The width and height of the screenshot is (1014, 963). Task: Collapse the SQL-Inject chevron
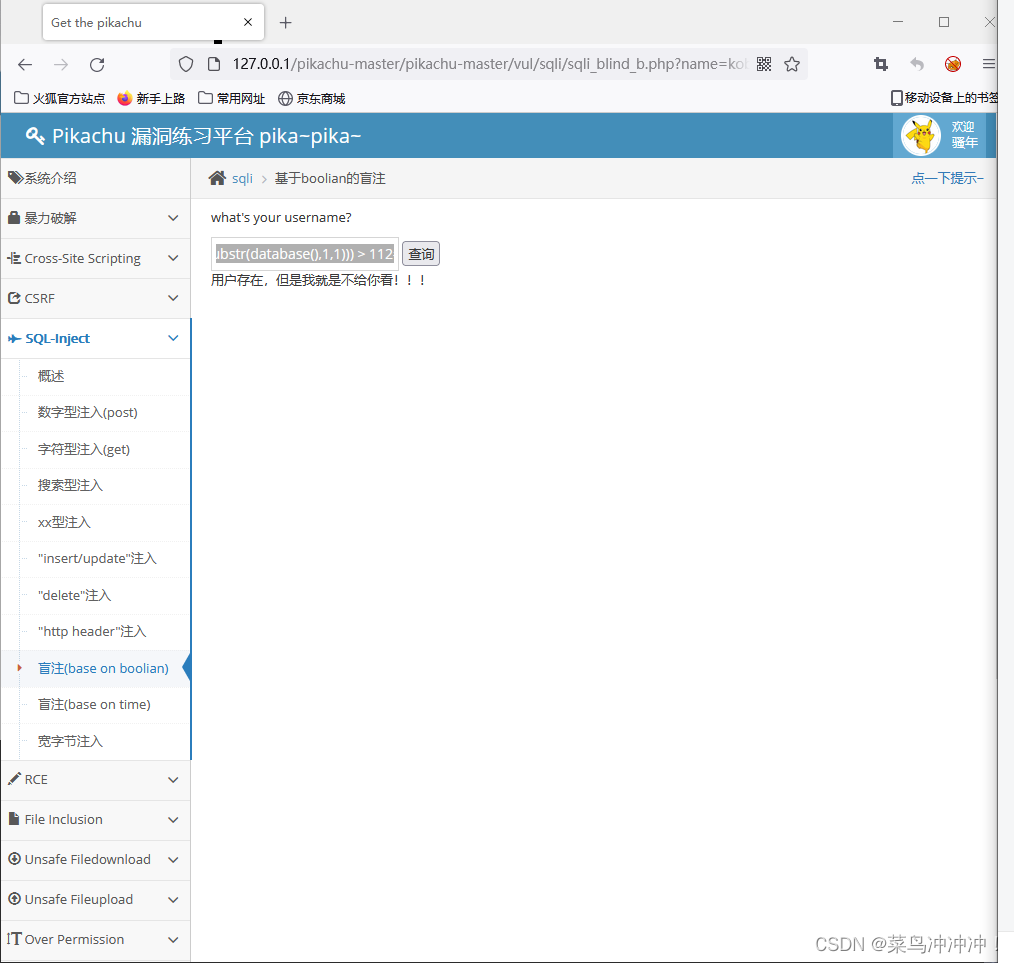tap(173, 338)
